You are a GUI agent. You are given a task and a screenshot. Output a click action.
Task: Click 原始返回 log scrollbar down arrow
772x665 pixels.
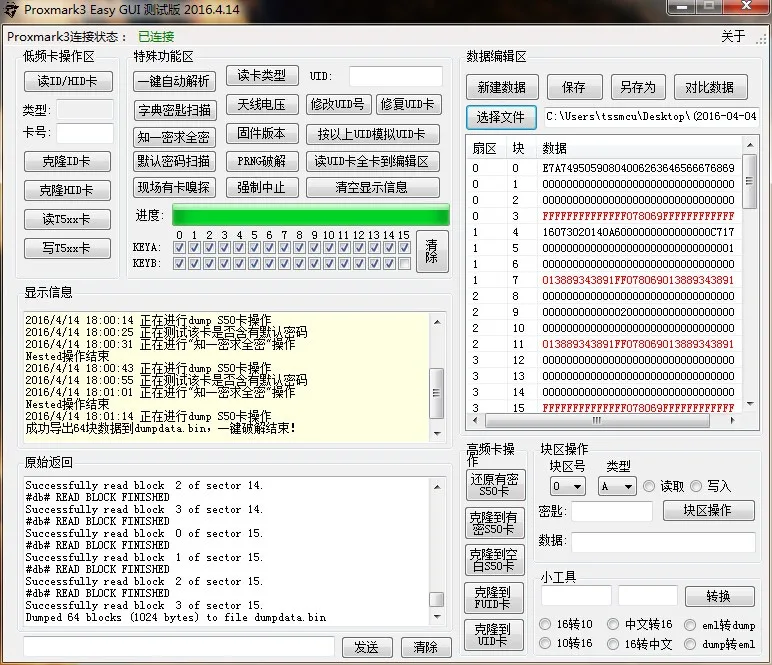coord(437,616)
